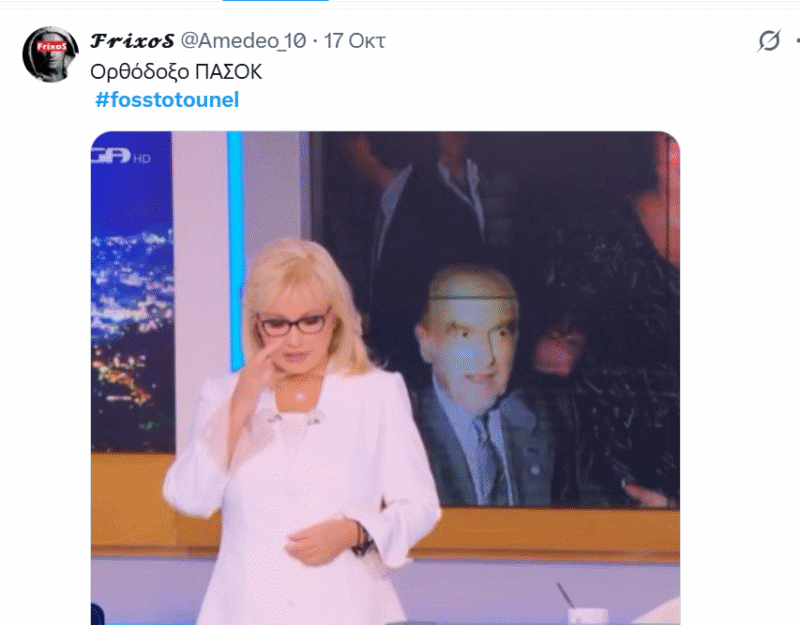
Task: Click the Ορθόδοξο ΠΑΣΟΚ tweet text
Action: point(176,72)
